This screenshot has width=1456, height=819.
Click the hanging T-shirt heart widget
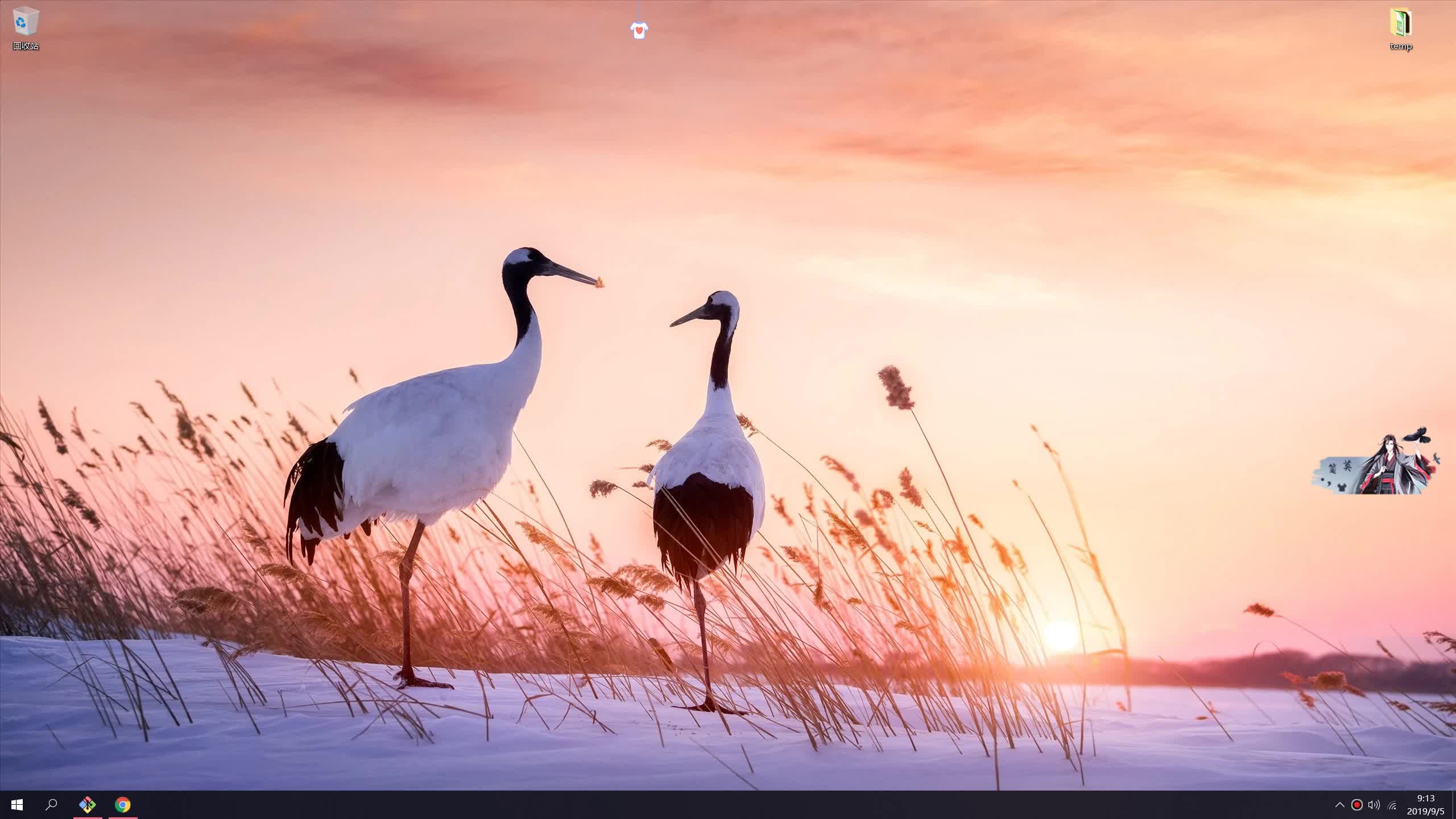pos(639,29)
